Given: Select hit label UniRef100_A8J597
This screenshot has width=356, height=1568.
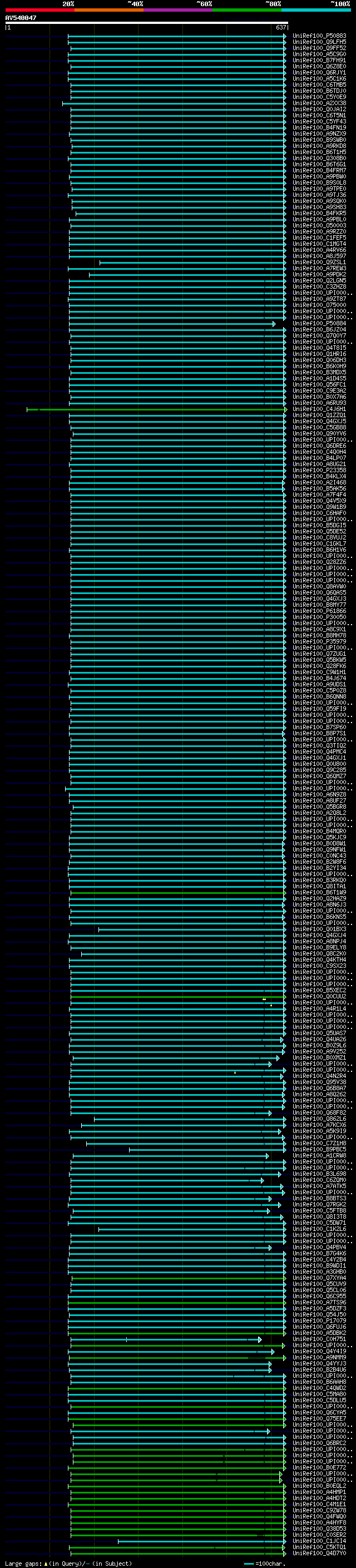Looking at the screenshot, I should 319,256.
